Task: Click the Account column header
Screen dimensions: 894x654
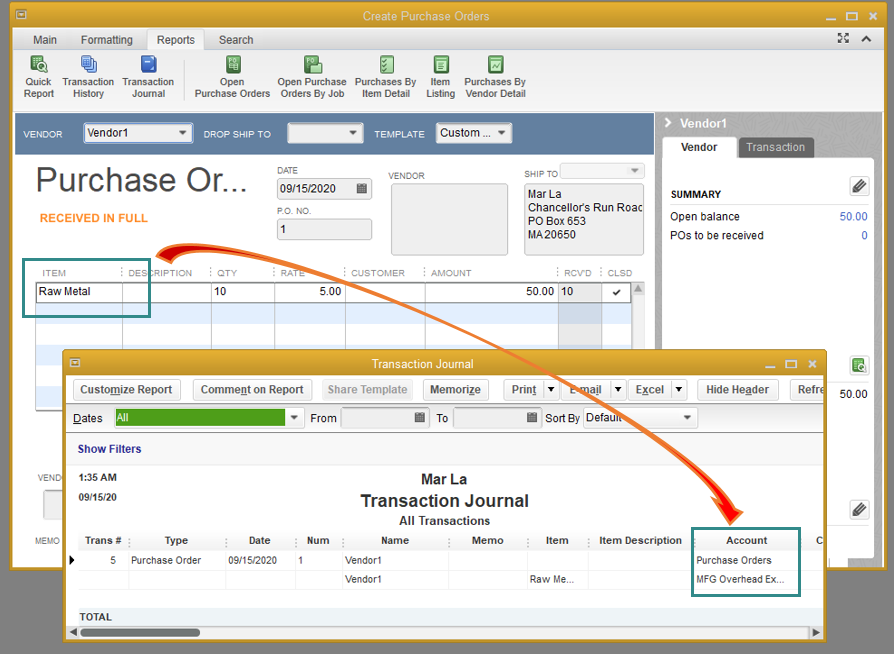Action: click(x=746, y=541)
